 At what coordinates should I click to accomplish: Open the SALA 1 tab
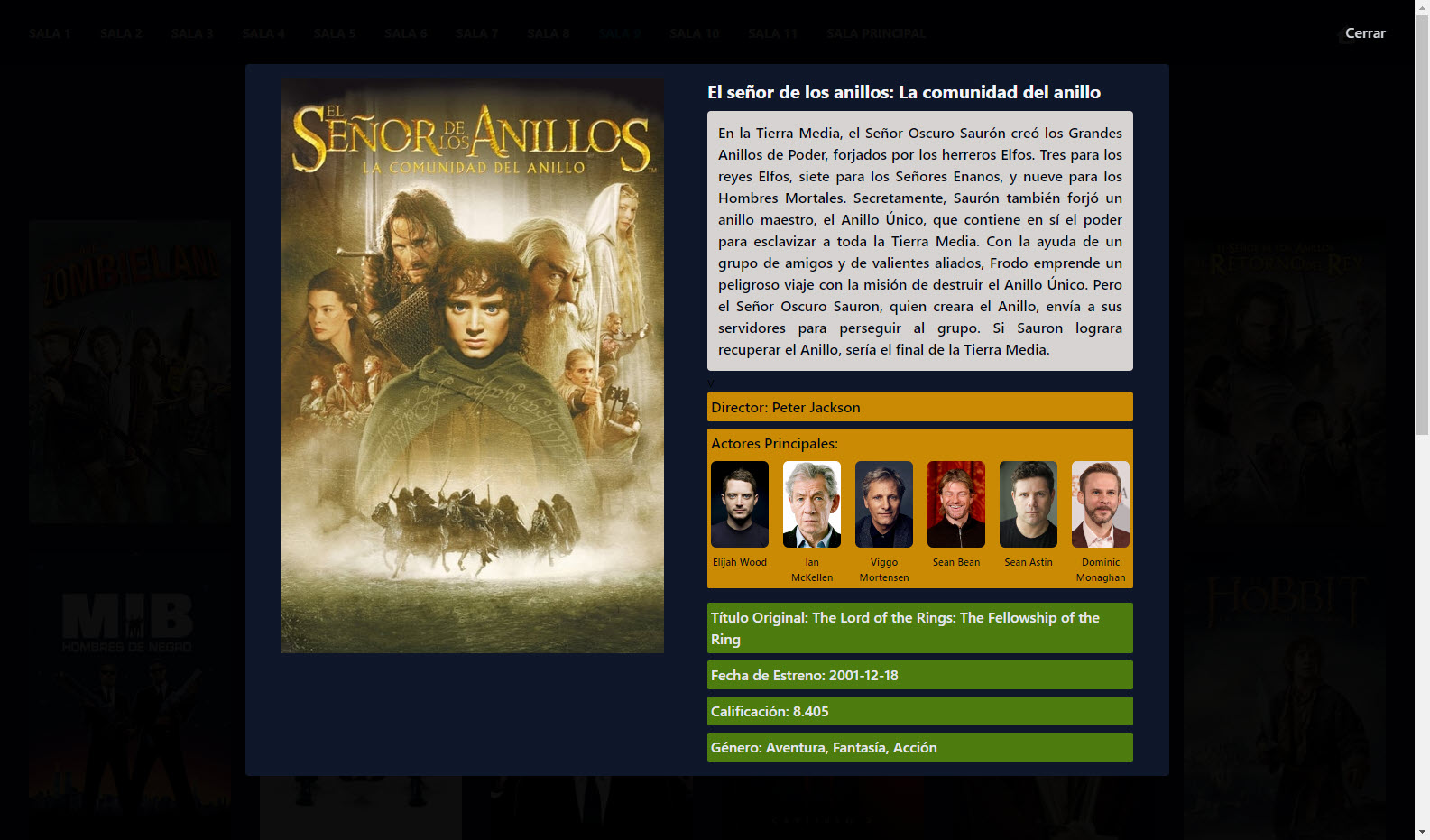50,33
